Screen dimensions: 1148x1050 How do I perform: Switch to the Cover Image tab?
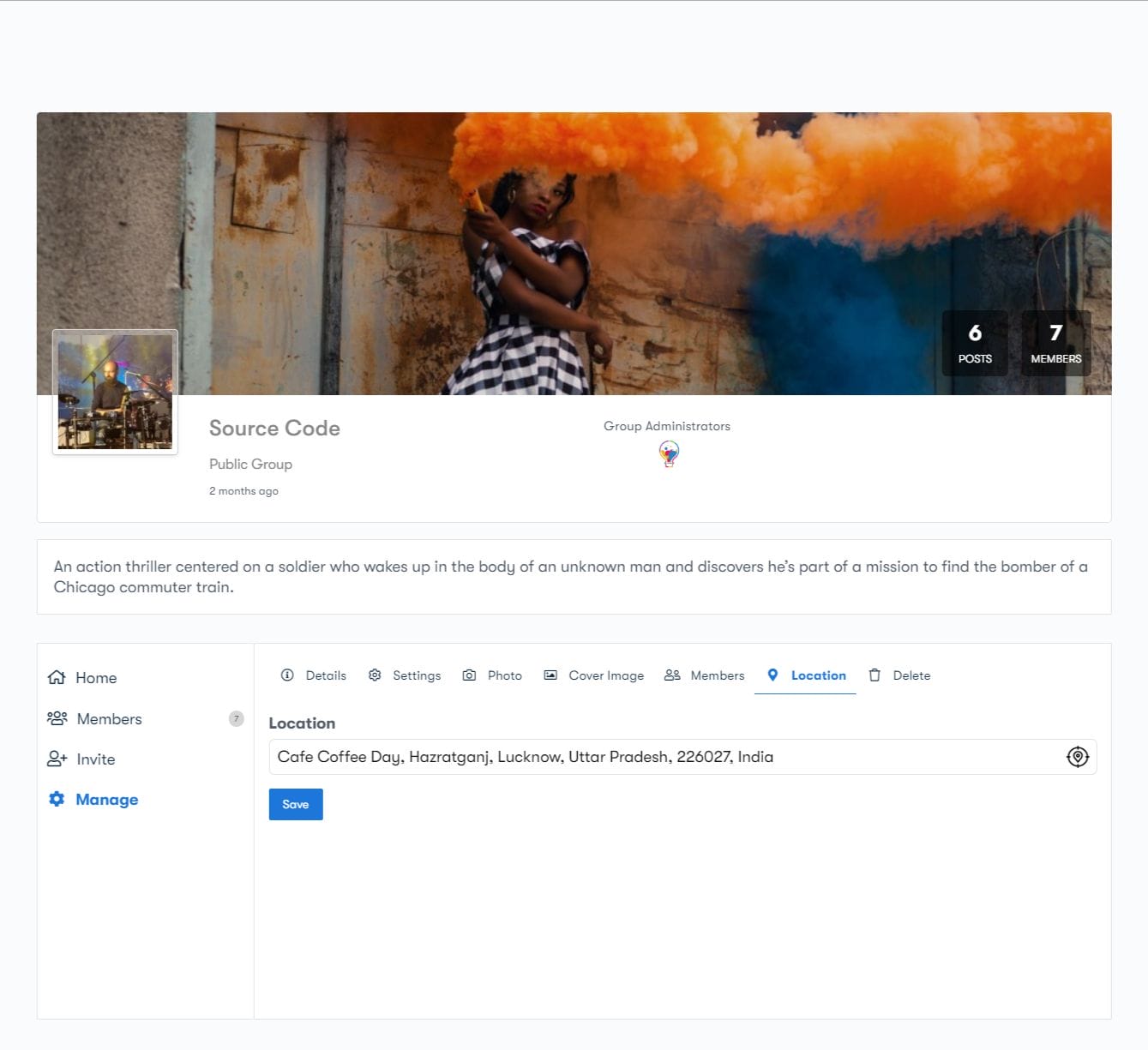[594, 675]
